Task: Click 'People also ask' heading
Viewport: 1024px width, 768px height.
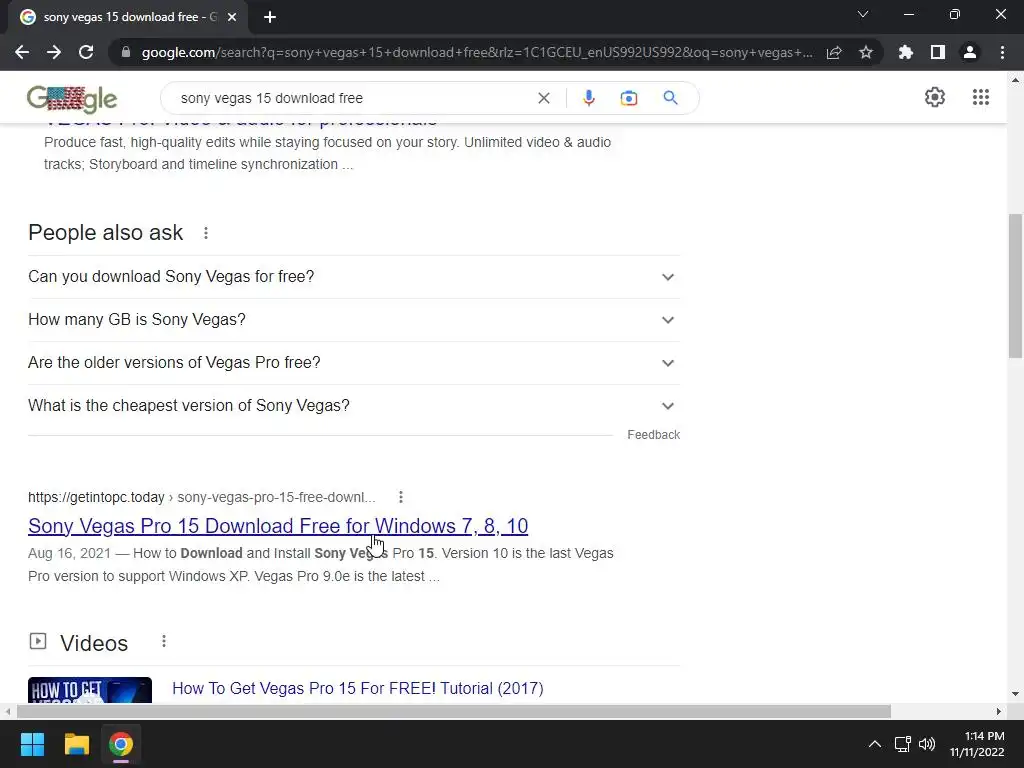Action: coord(106,232)
